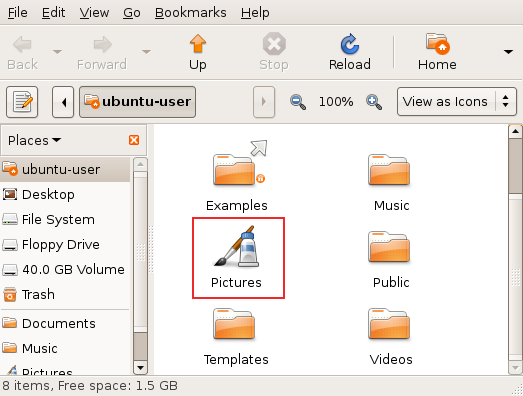Zoom out with the minus magnifier
The height and width of the screenshot is (396, 523).
[x=298, y=102]
